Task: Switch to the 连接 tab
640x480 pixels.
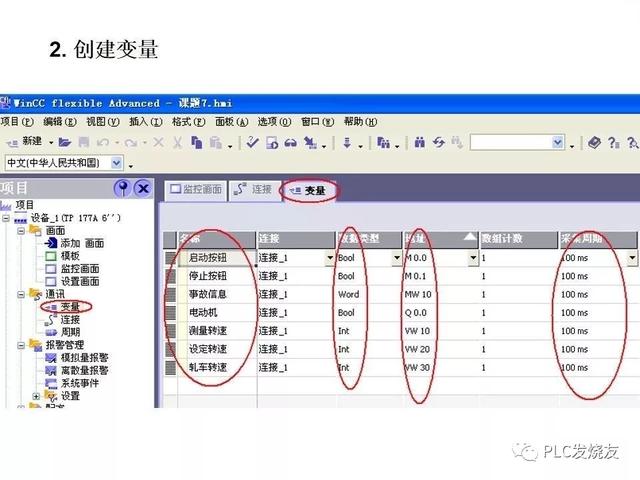Action: (x=253, y=189)
